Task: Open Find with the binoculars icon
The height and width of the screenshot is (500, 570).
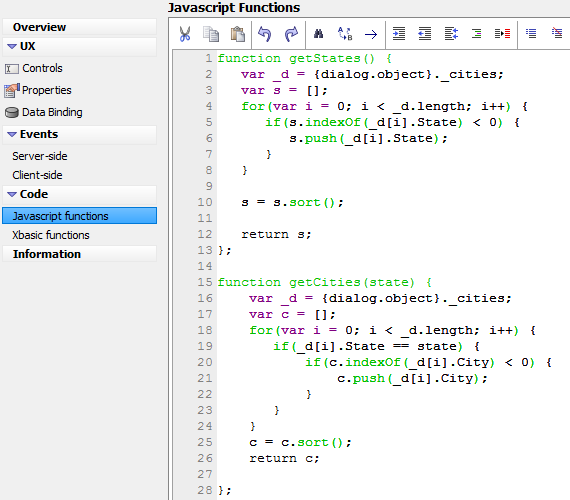Action: pos(318,34)
